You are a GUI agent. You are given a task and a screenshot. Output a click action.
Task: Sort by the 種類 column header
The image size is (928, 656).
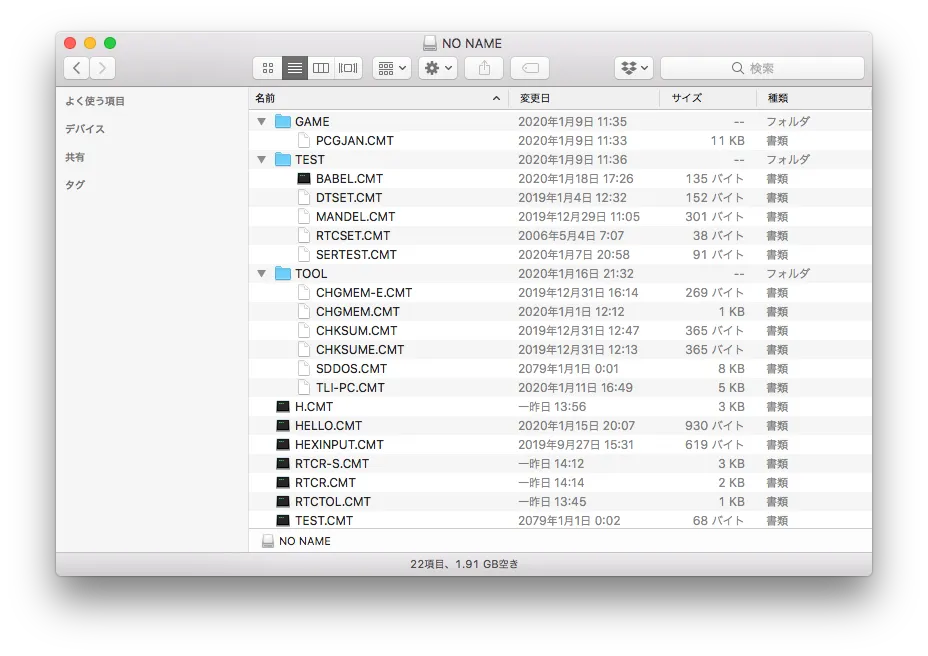tap(814, 98)
